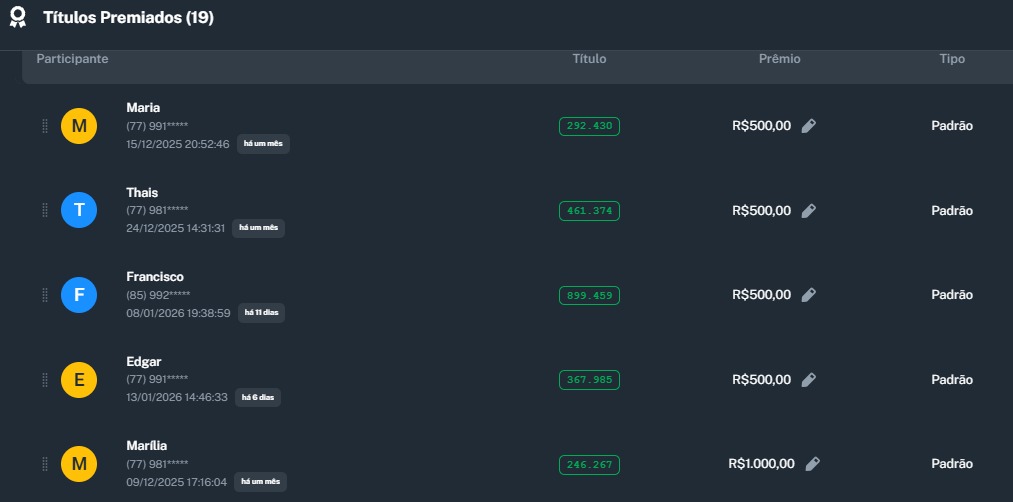Click the name Marília

(147, 446)
